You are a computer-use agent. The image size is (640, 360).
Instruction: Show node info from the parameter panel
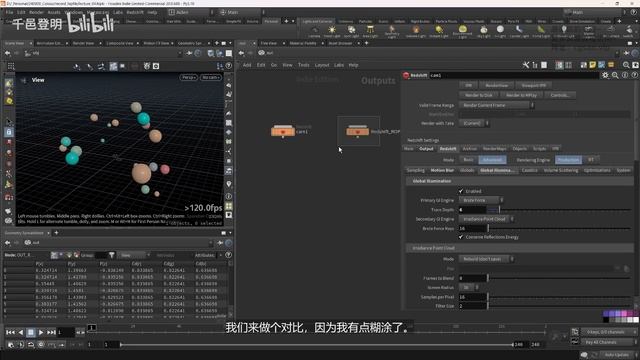(625, 75)
